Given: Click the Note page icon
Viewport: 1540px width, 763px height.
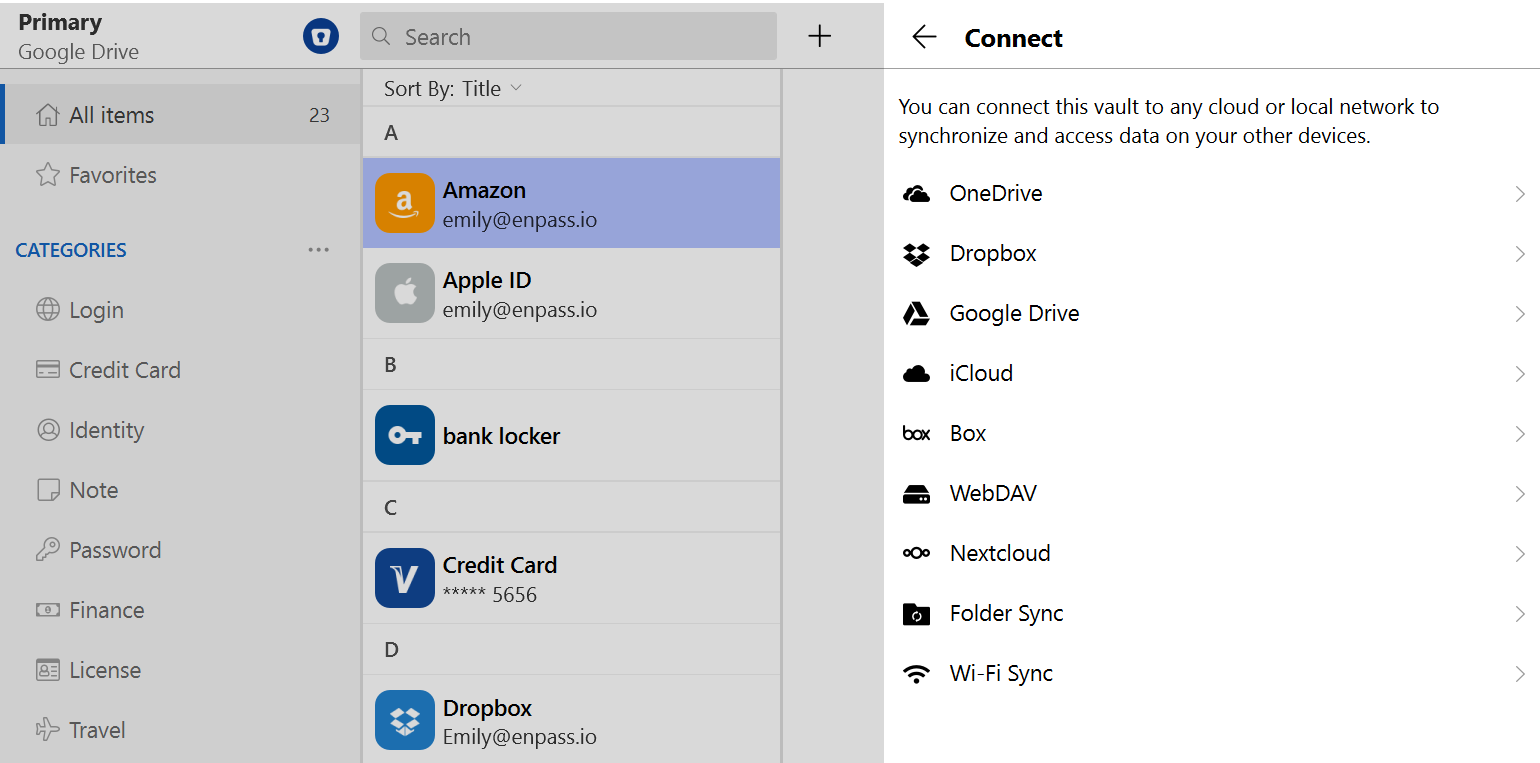Looking at the screenshot, I should pos(47,490).
